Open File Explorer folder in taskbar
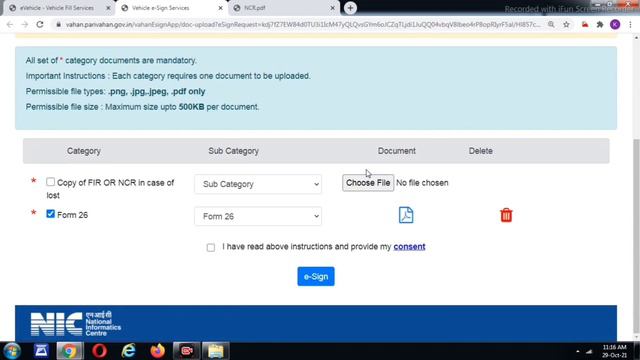Screen dimensions: 640x360 click(216, 351)
